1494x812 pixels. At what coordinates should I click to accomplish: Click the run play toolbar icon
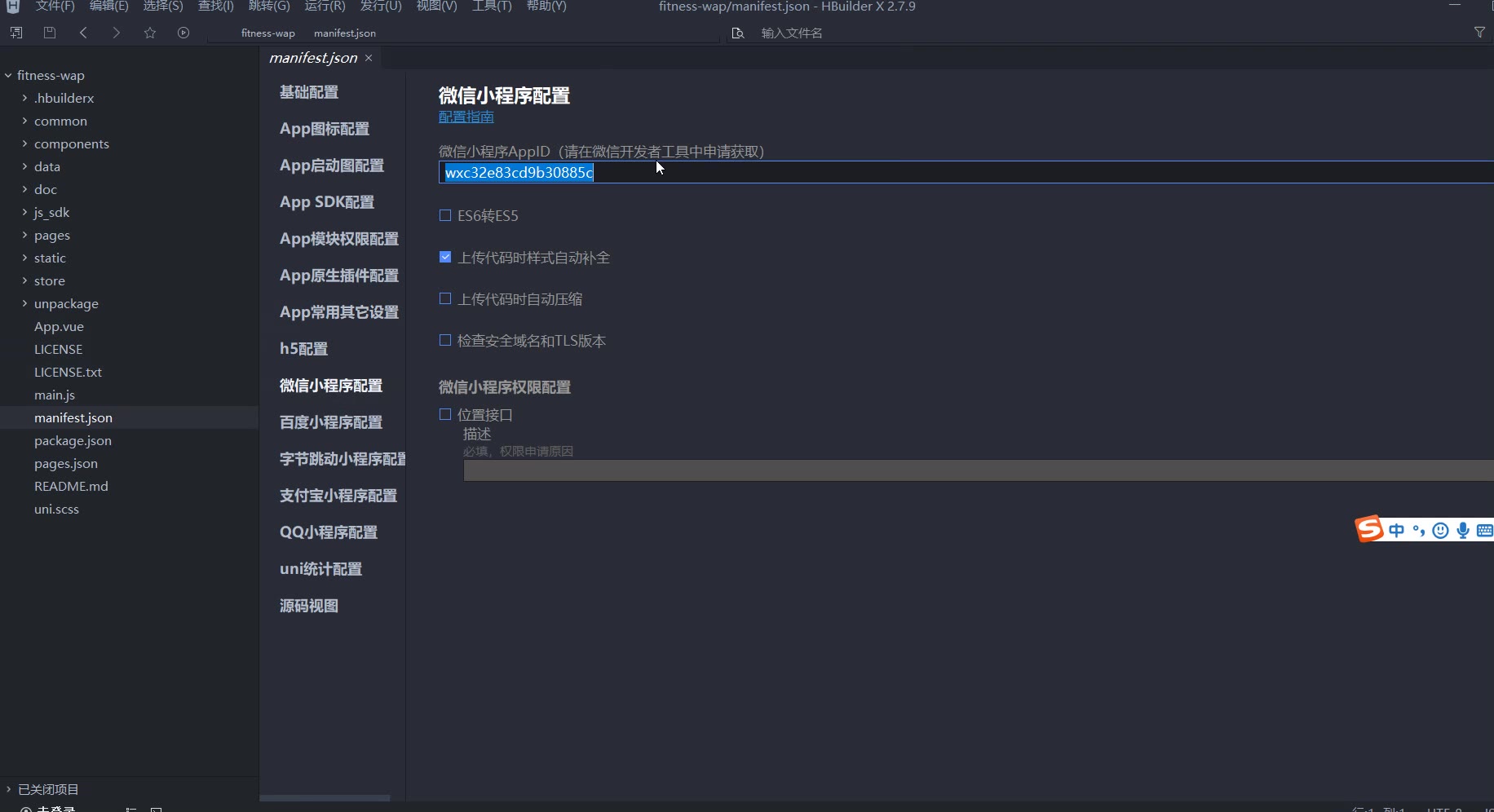(x=183, y=33)
